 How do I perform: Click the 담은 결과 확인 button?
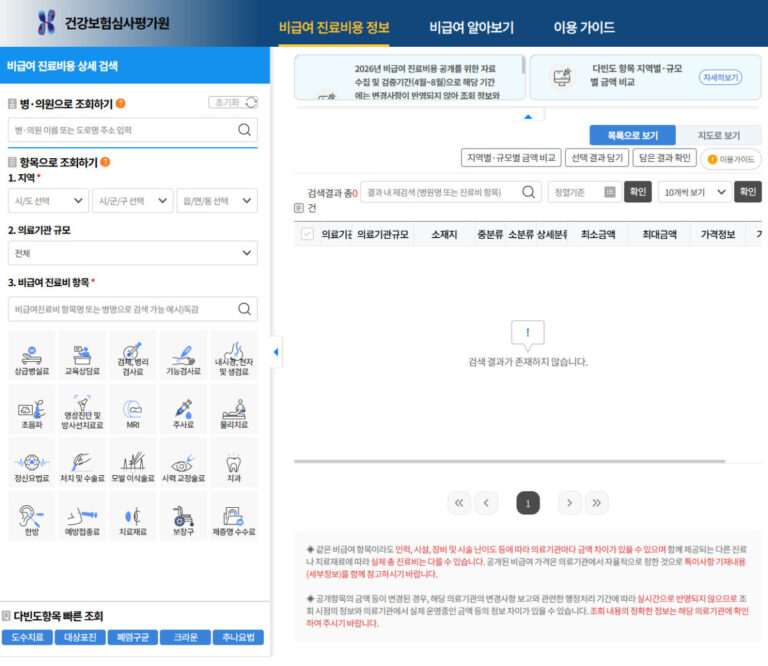pyautogui.click(x=665, y=158)
